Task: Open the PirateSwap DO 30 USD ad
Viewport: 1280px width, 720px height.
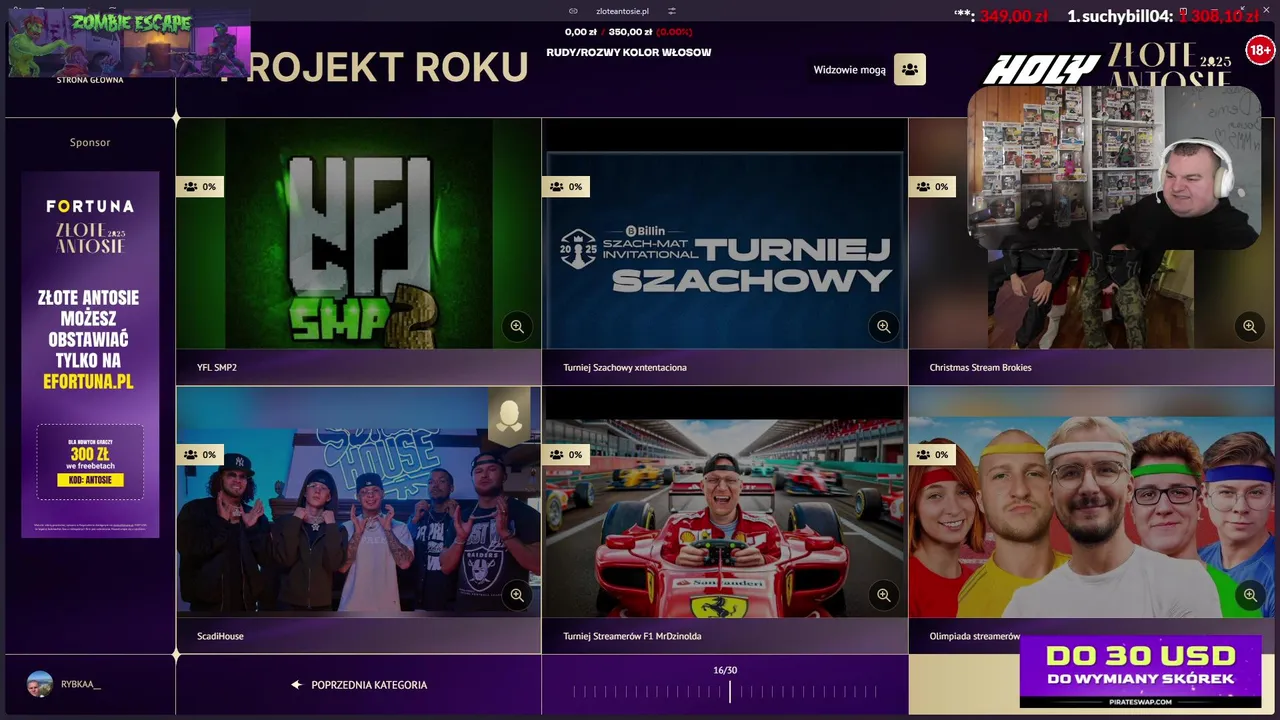Action: click(x=1140, y=672)
